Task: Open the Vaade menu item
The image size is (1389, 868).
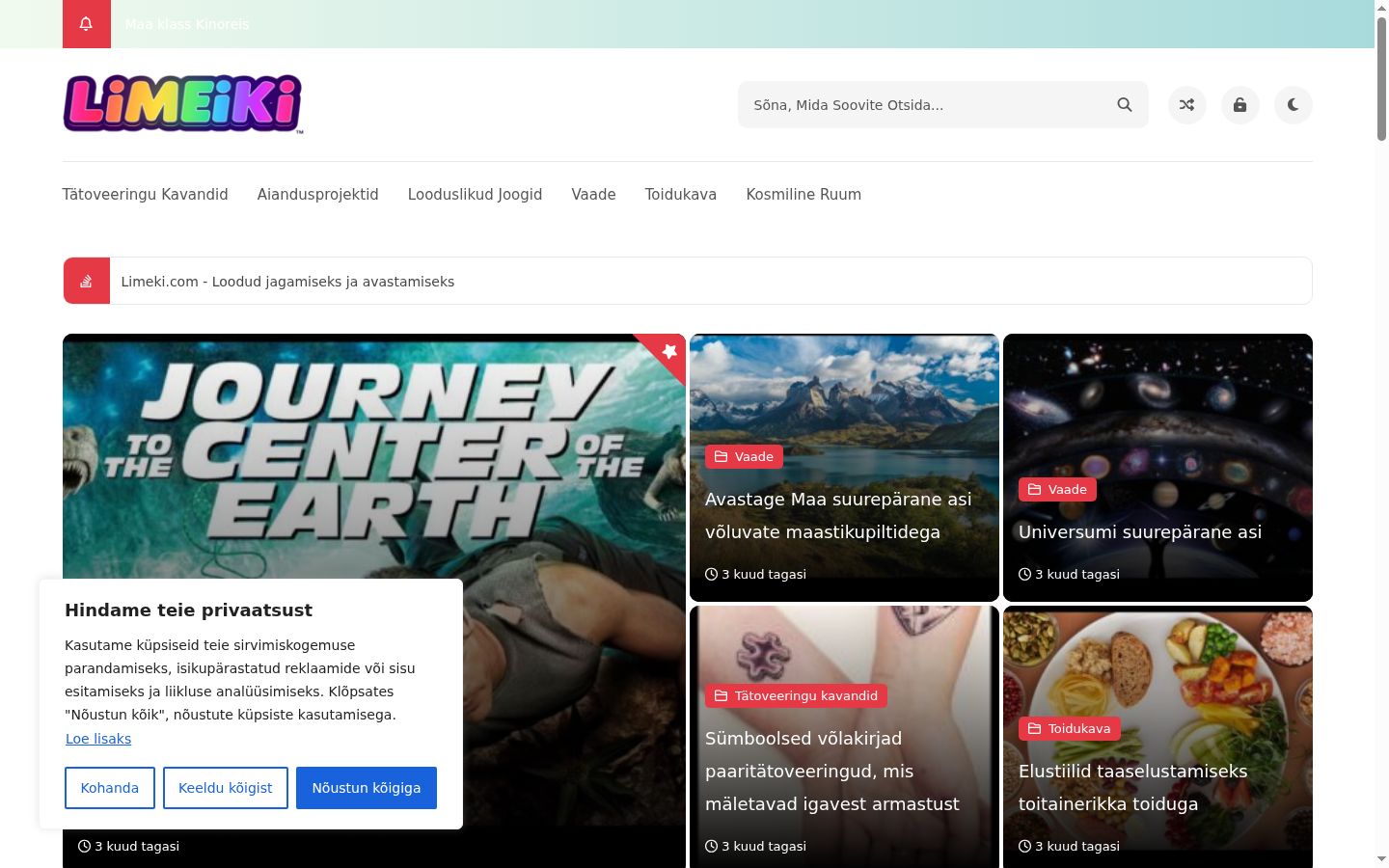Action: click(x=594, y=195)
